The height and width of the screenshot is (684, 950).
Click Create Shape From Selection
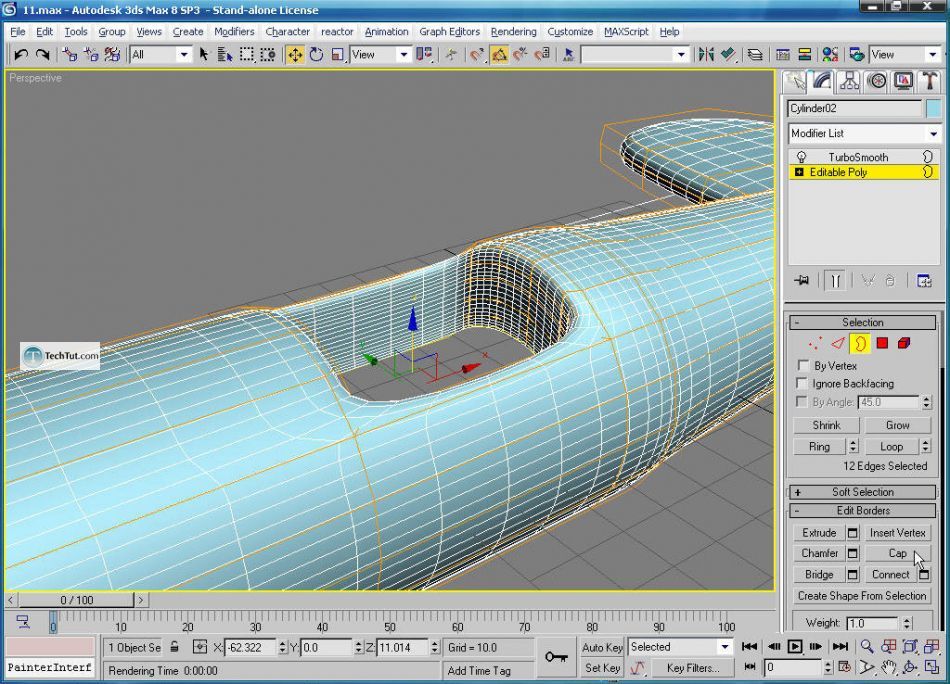click(862, 596)
